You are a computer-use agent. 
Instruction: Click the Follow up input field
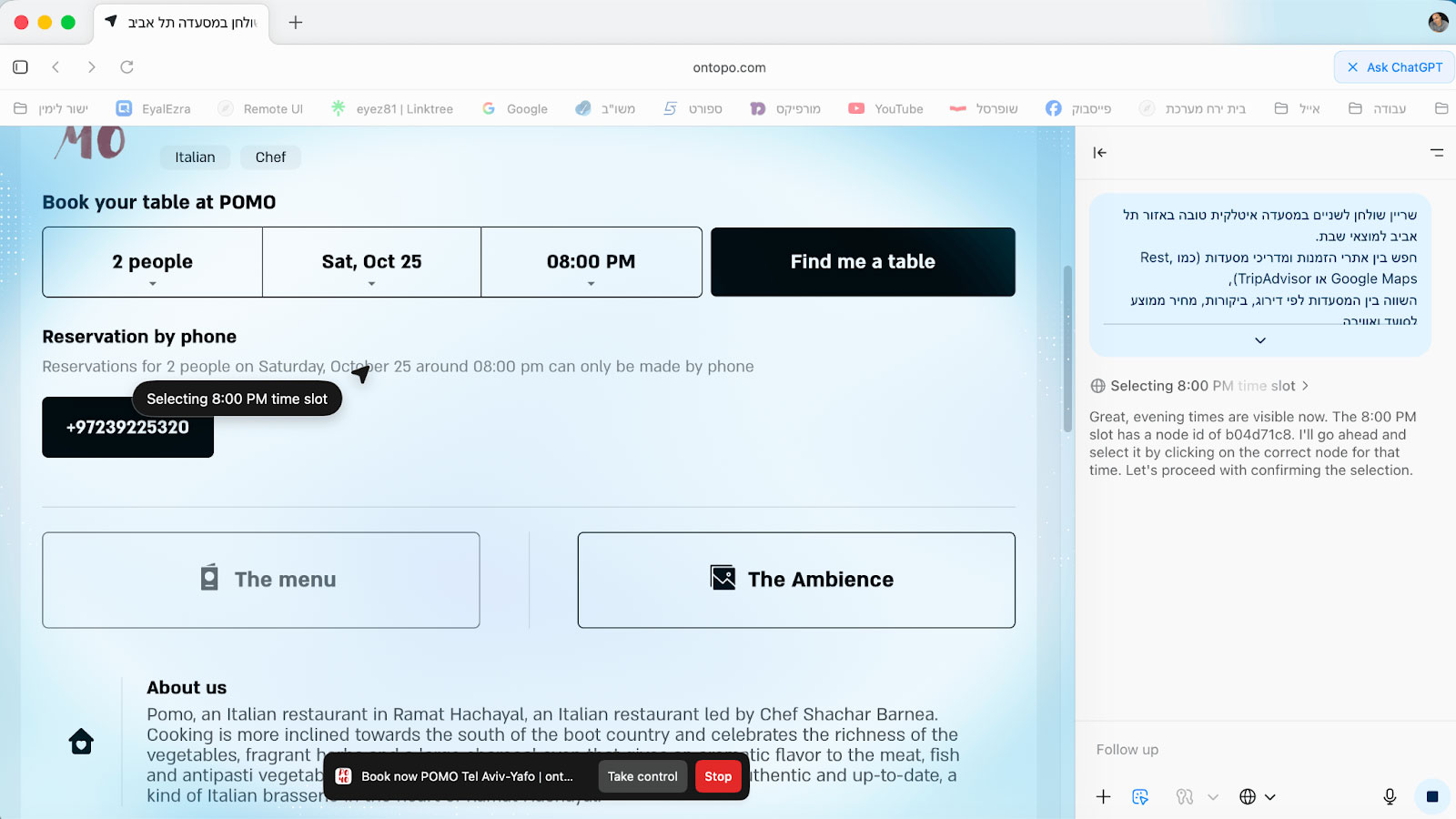pyautogui.click(x=1256, y=749)
